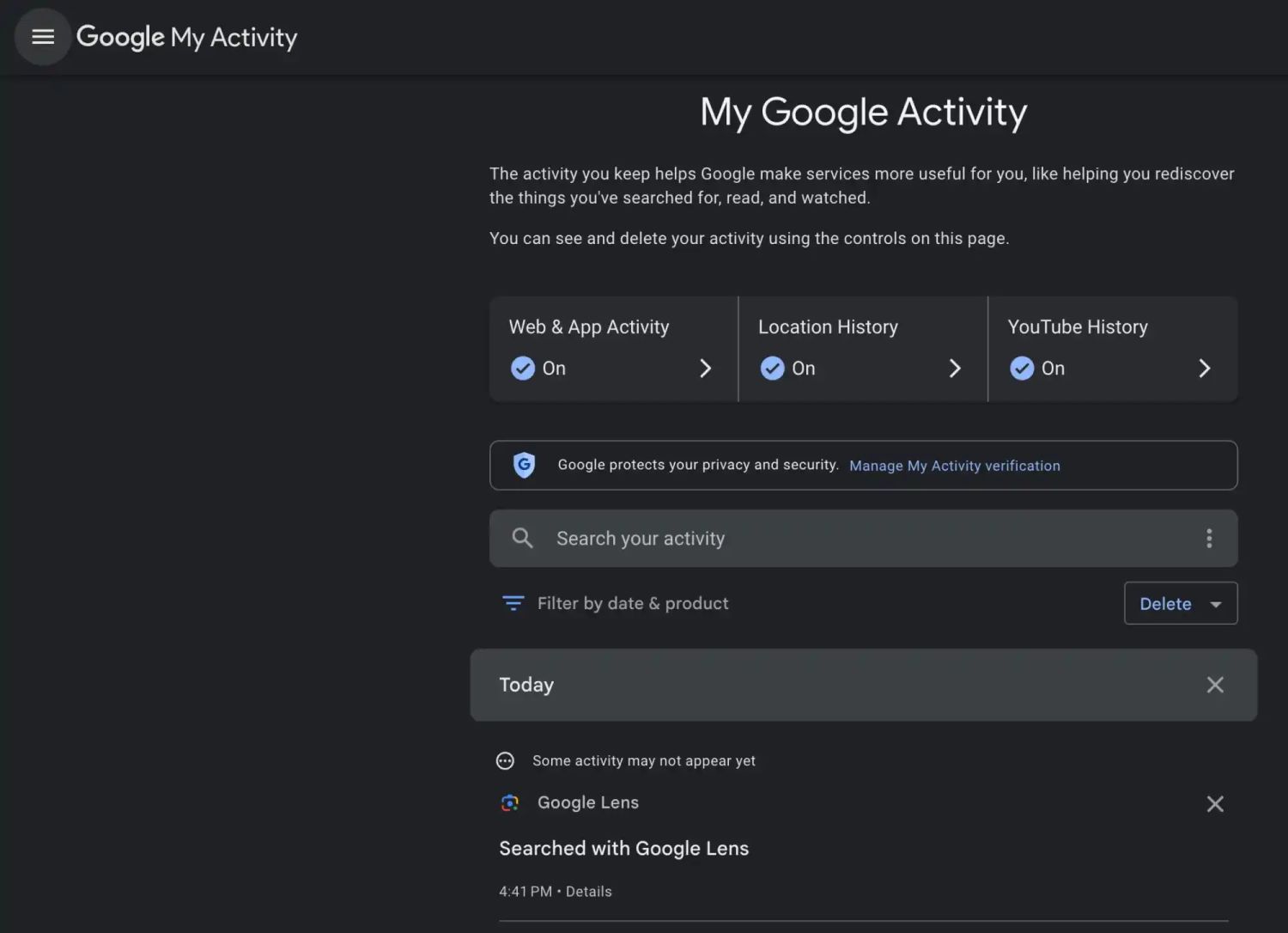Open the three-dot search options menu
This screenshot has height=933, width=1288.
1209,539
